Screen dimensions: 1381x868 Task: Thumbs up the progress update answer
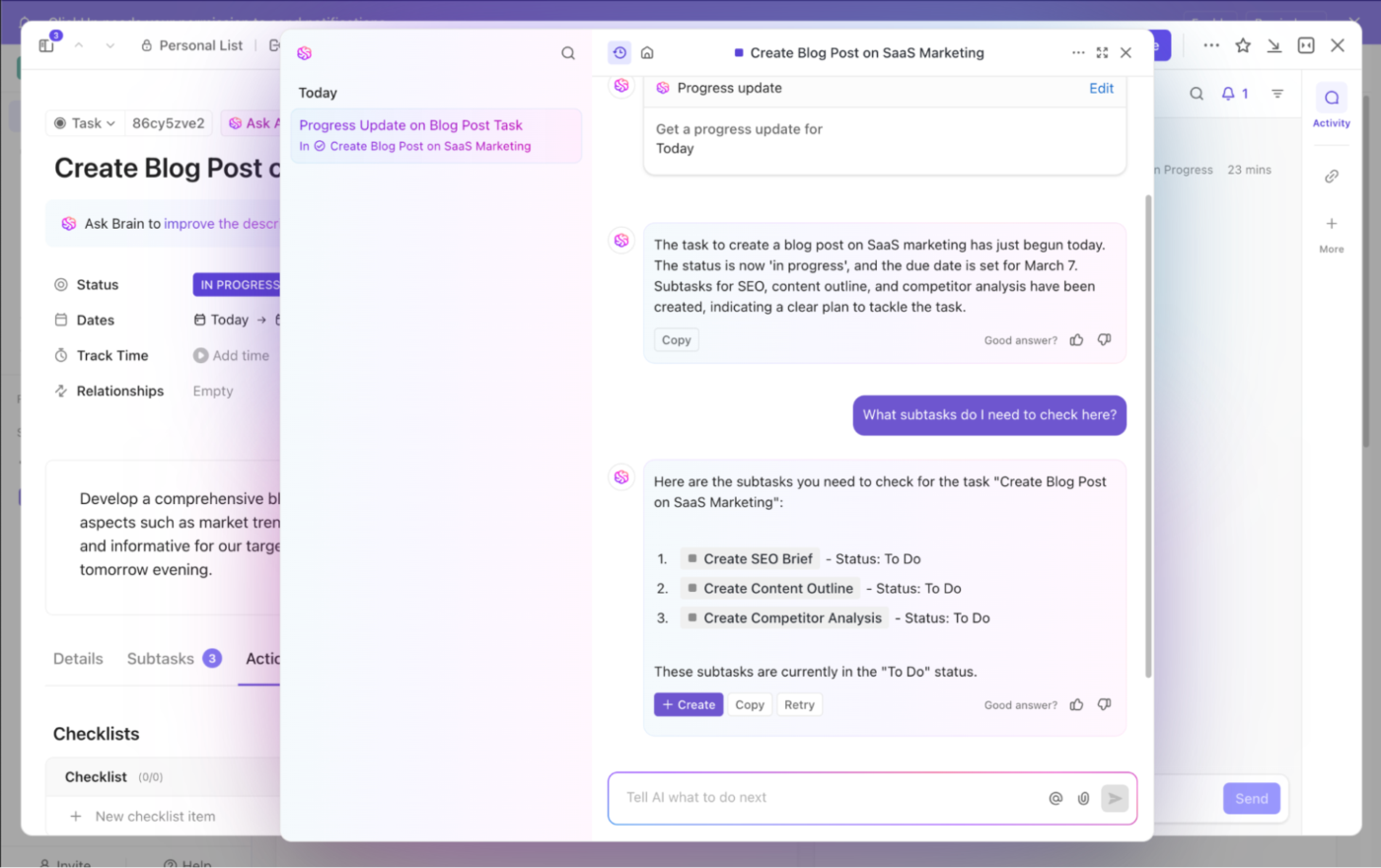(1076, 340)
